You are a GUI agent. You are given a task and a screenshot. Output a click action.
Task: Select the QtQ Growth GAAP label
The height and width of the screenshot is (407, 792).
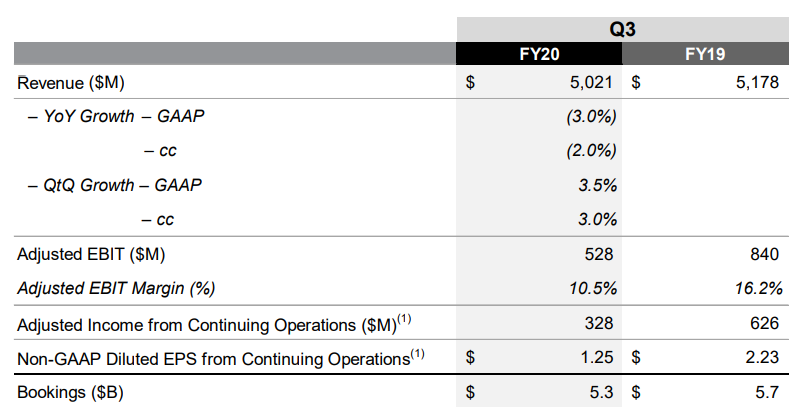click(x=115, y=185)
